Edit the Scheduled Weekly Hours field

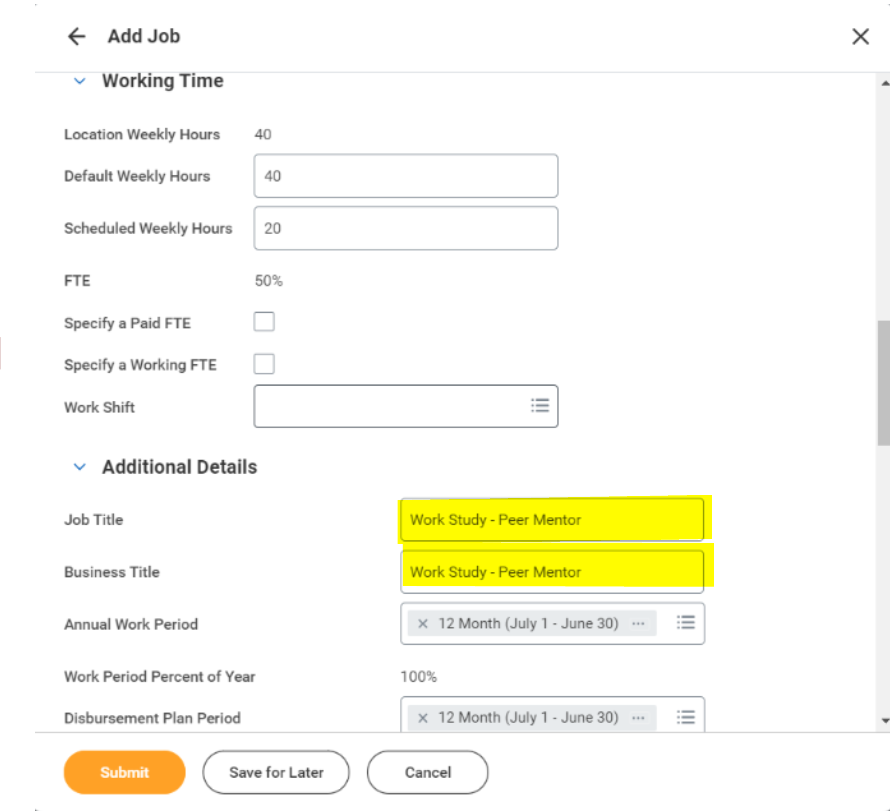[x=405, y=228]
